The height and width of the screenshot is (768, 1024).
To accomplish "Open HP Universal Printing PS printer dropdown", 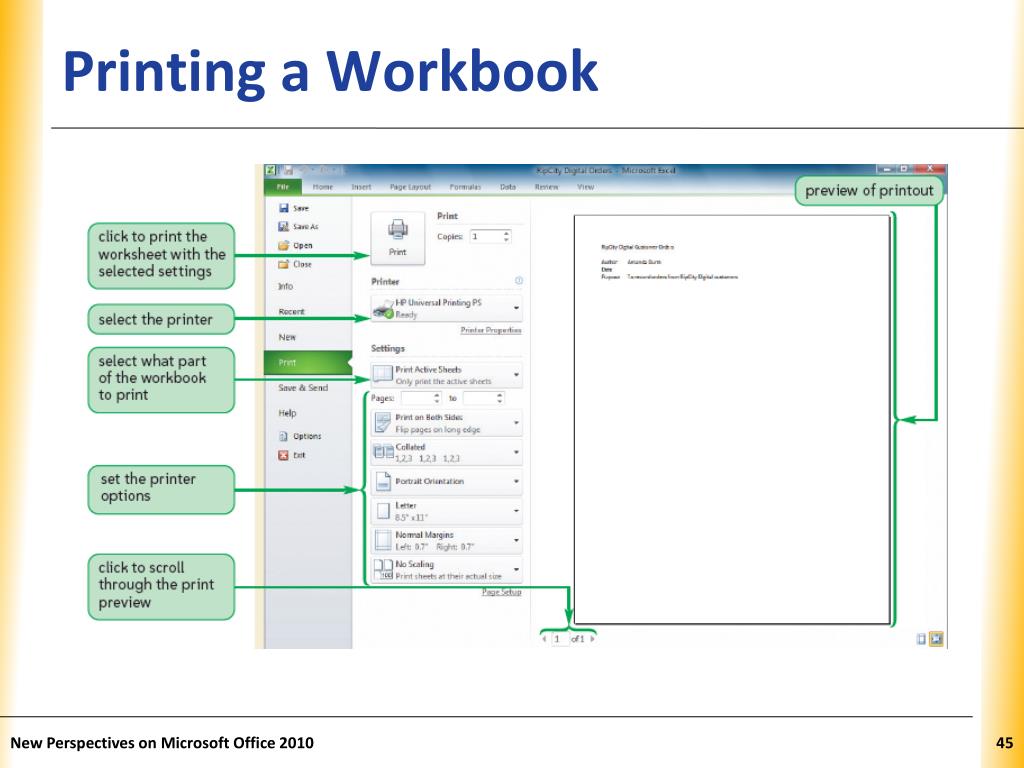I will tap(447, 308).
